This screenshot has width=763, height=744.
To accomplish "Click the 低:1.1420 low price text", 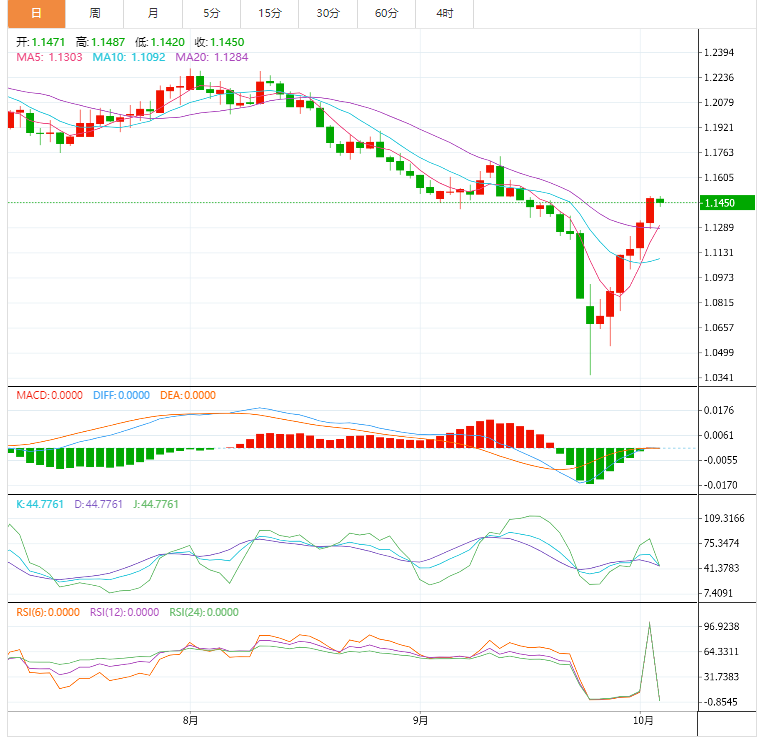I will [160, 42].
